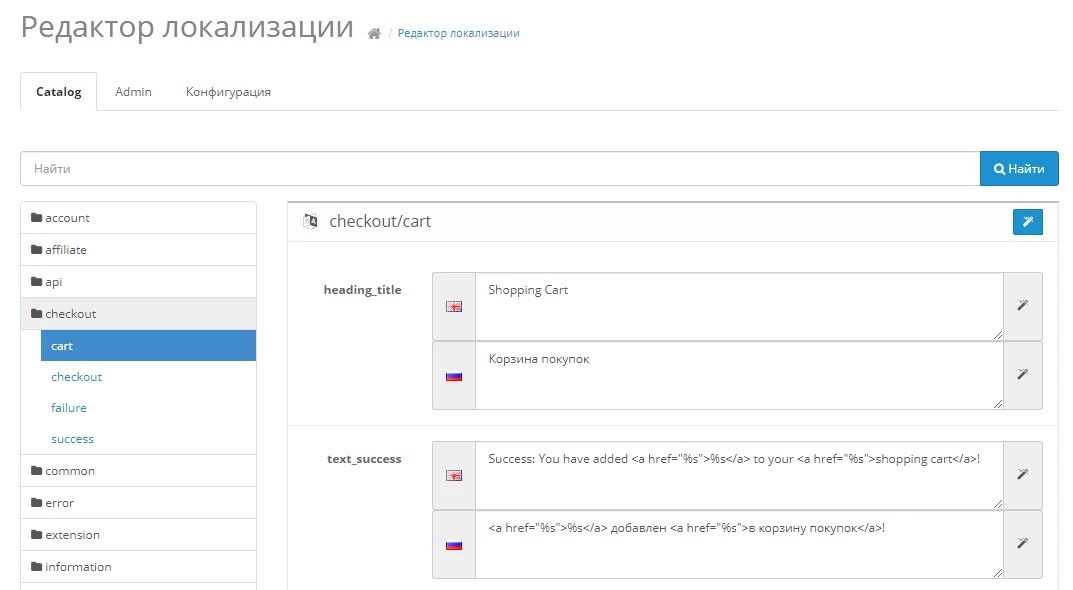Select the cart item in tree
The image size is (1073, 590).
[x=148, y=346]
